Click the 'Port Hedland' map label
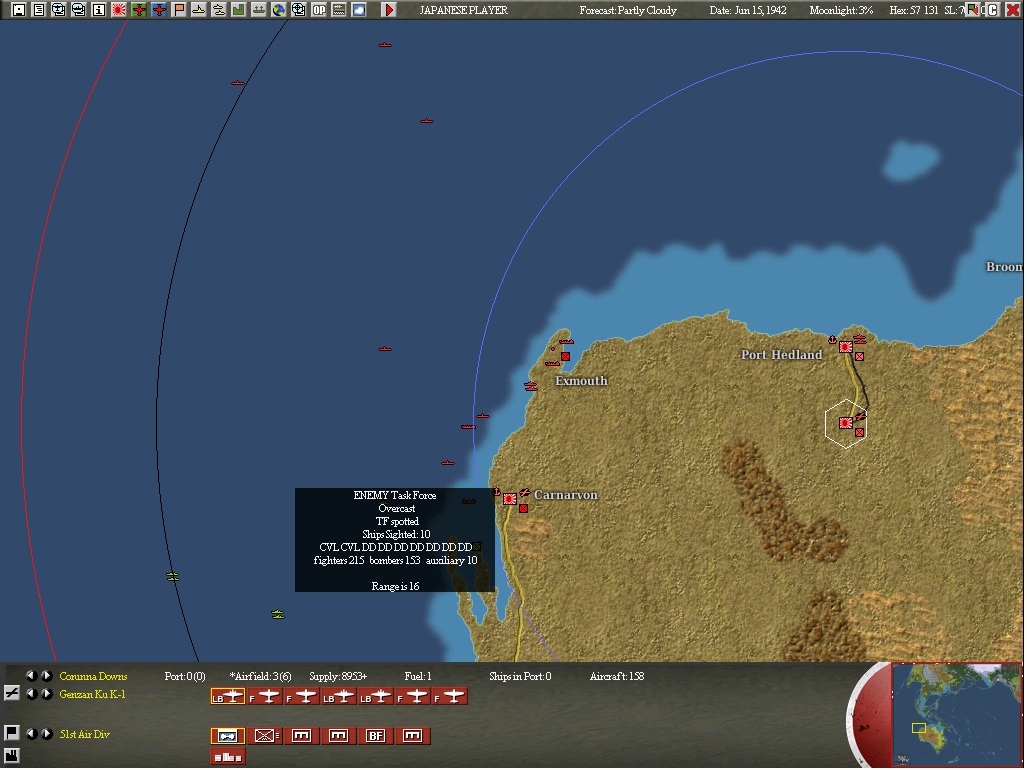Viewport: 1027px width, 770px height. pyautogui.click(x=781, y=355)
